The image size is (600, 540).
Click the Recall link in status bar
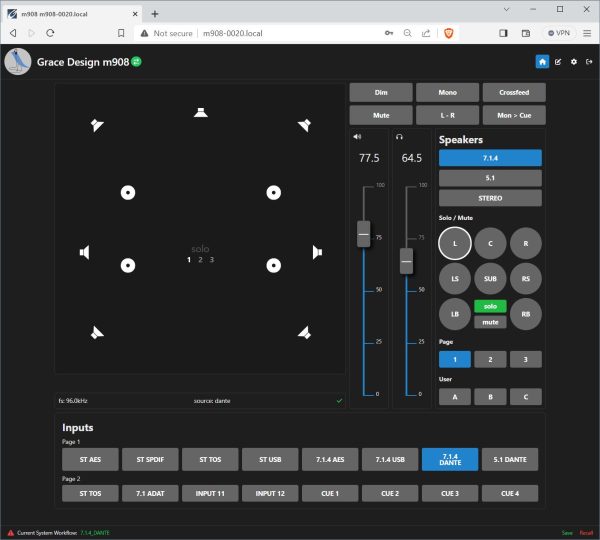tap(587, 532)
